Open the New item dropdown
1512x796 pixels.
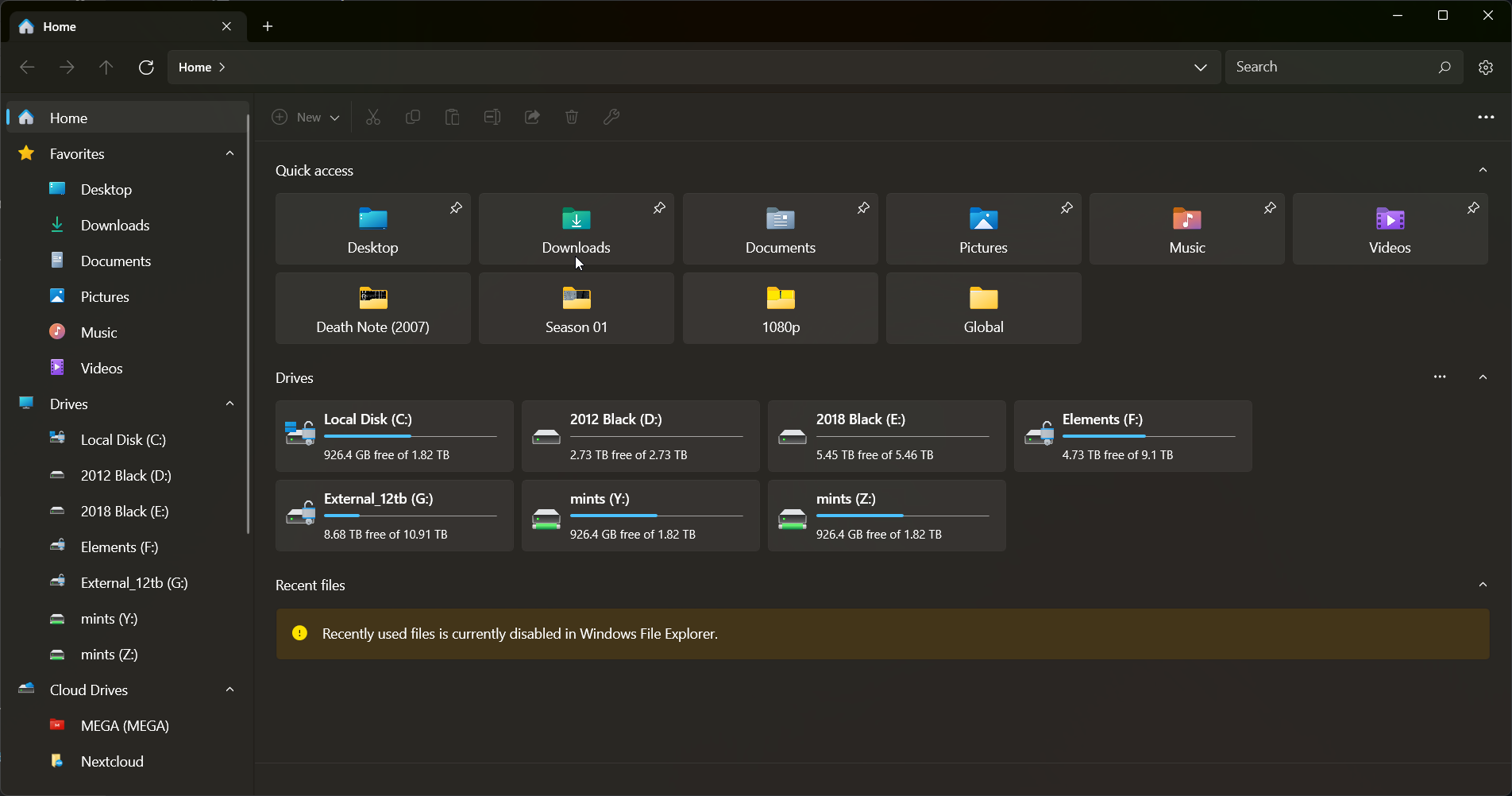(x=307, y=118)
